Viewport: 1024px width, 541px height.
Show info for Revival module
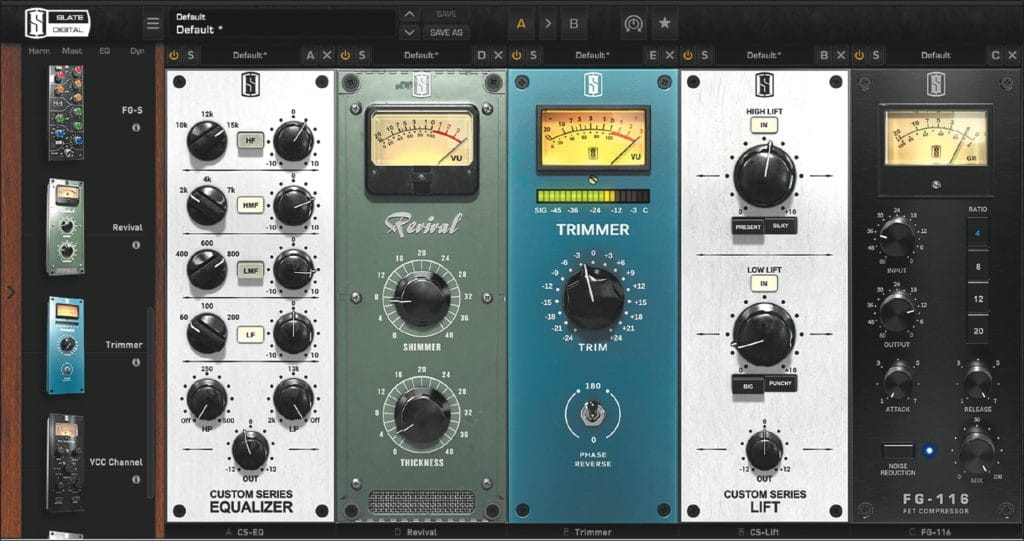click(x=136, y=245)
